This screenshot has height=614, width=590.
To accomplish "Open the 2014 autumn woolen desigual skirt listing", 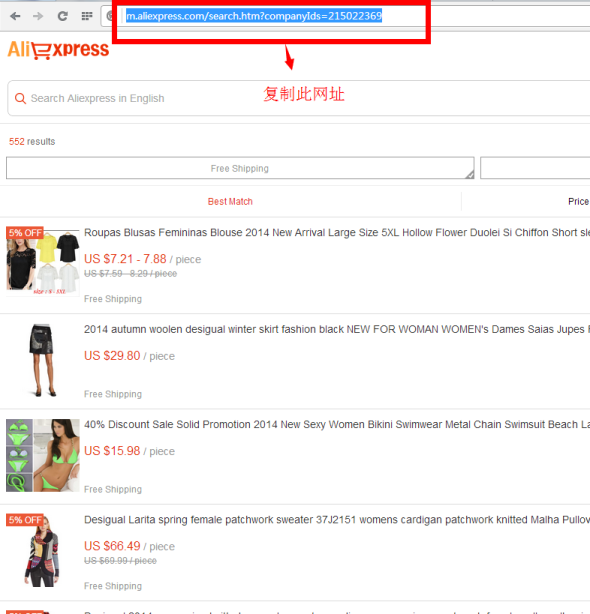I will click(x=337, y=329).
